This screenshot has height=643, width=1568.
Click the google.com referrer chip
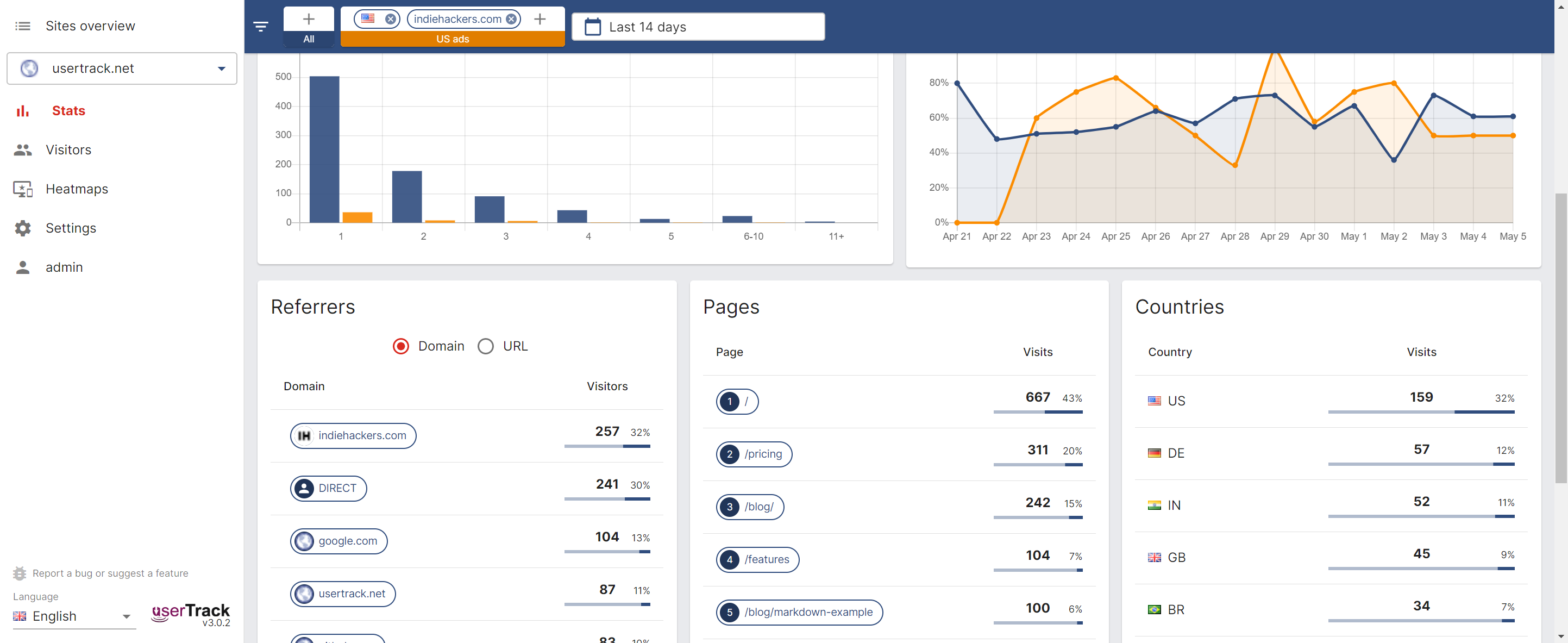click(x=339, y=541)
